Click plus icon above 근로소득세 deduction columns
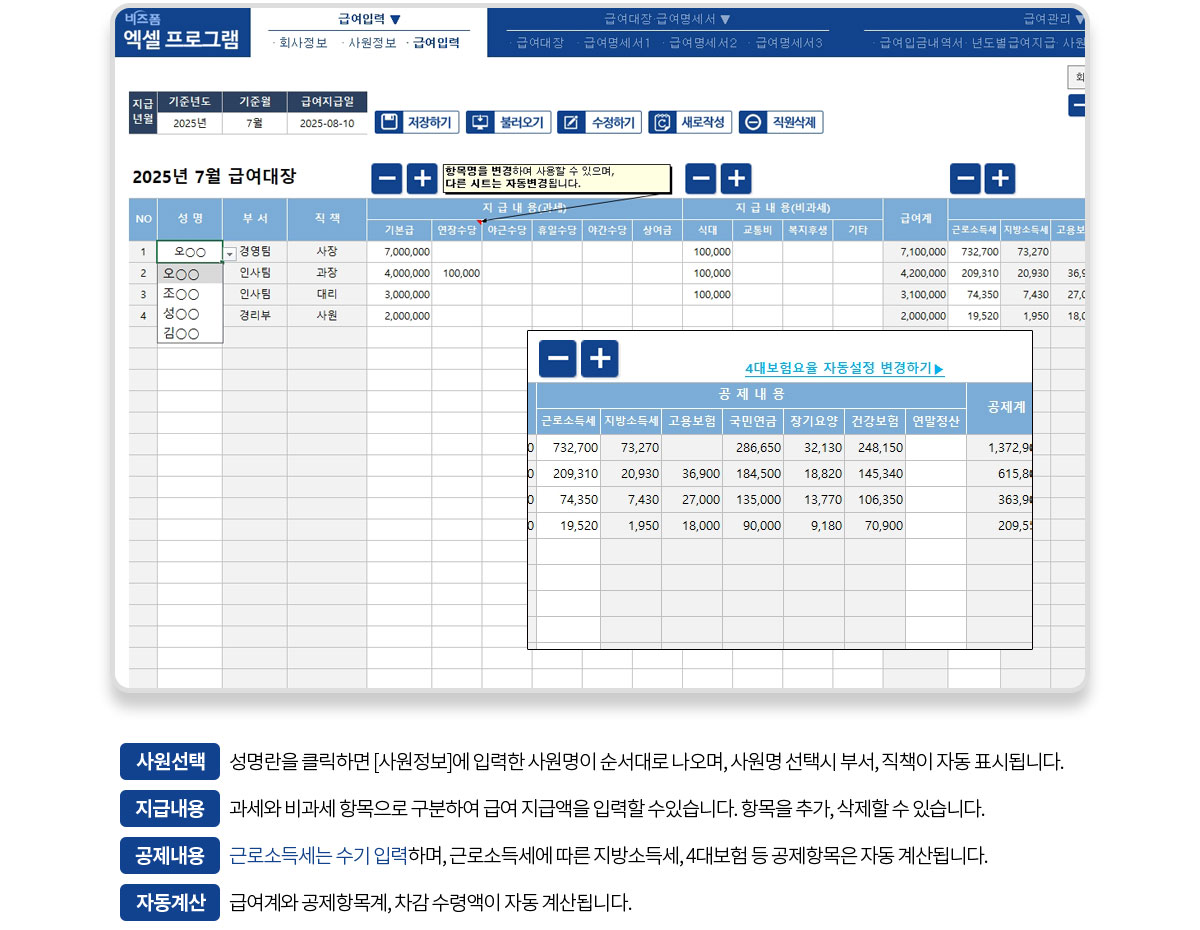This screenshot has height=930, width=1200. click(1000, 179)
